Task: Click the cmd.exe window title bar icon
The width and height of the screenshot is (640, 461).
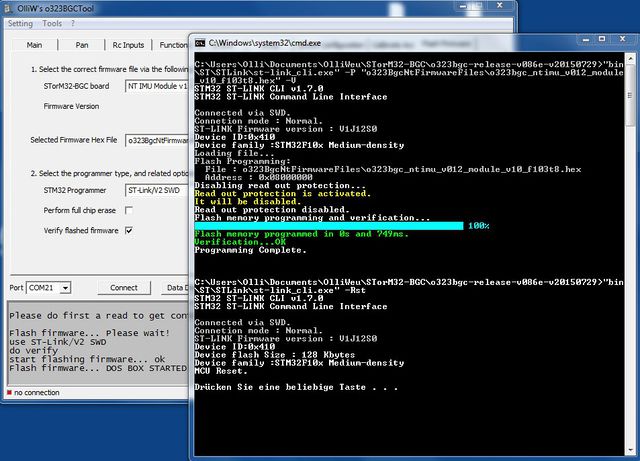Action: pos(201,44)
